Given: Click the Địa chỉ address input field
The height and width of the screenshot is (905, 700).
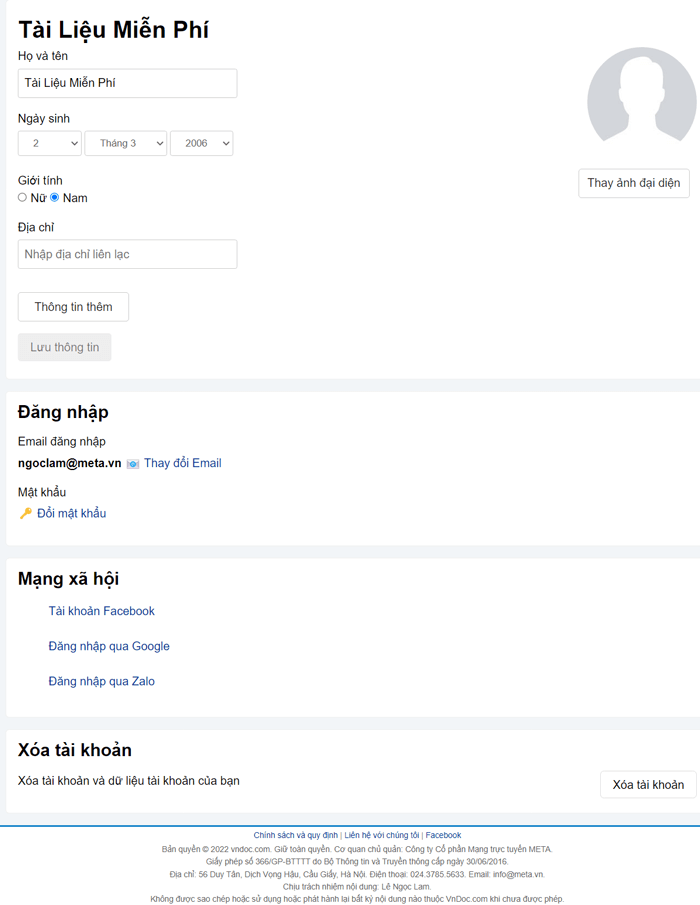Looking at the screenshot, I should pyautogui.click(x=127, y=254).
